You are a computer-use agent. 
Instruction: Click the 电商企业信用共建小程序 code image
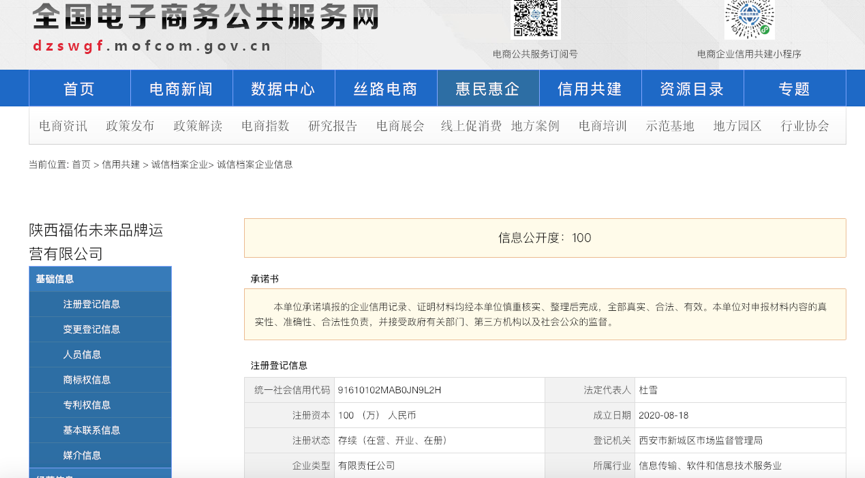[749, 19]
